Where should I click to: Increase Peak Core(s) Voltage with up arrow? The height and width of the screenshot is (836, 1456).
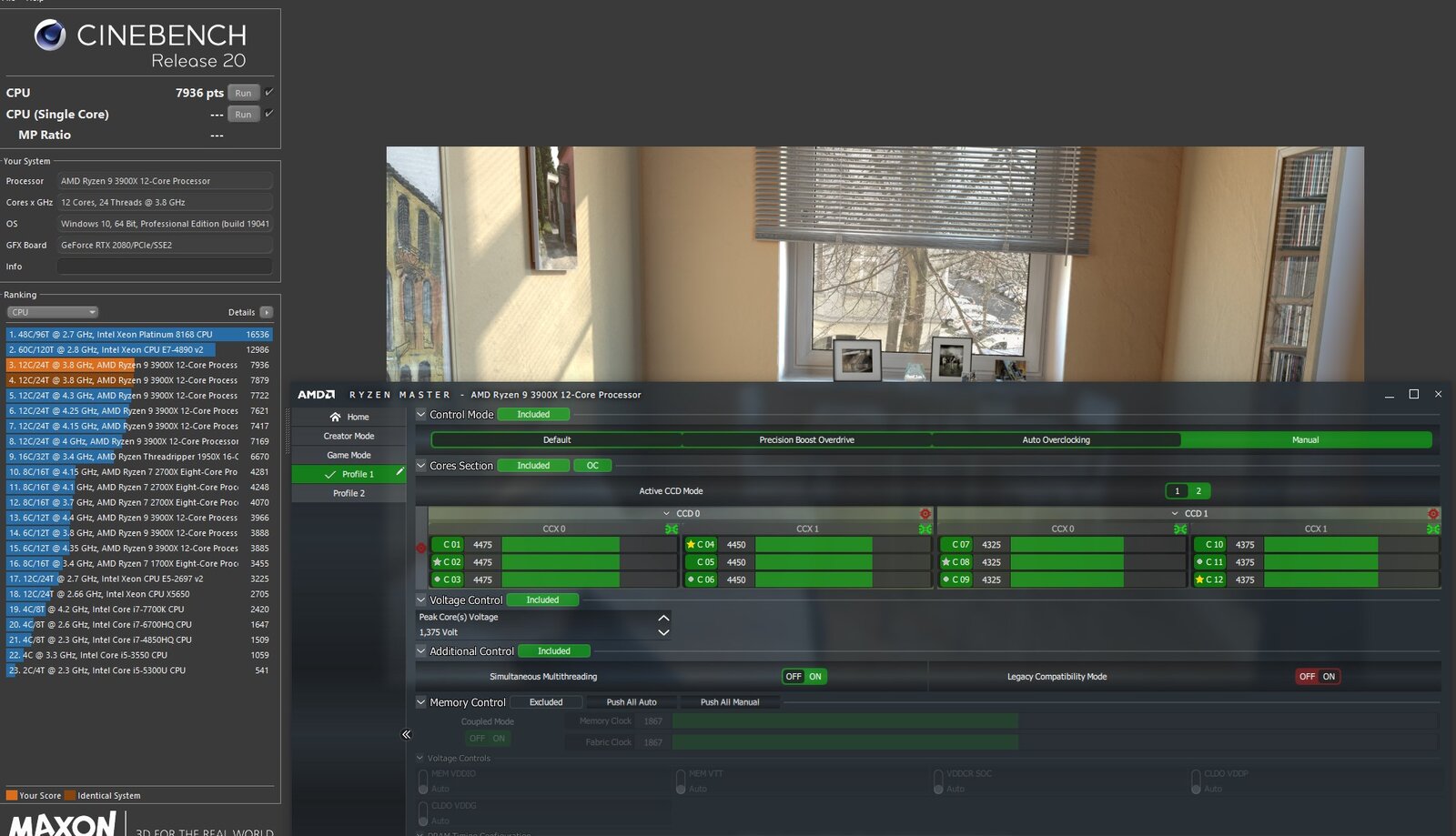(x=663, y=618)
